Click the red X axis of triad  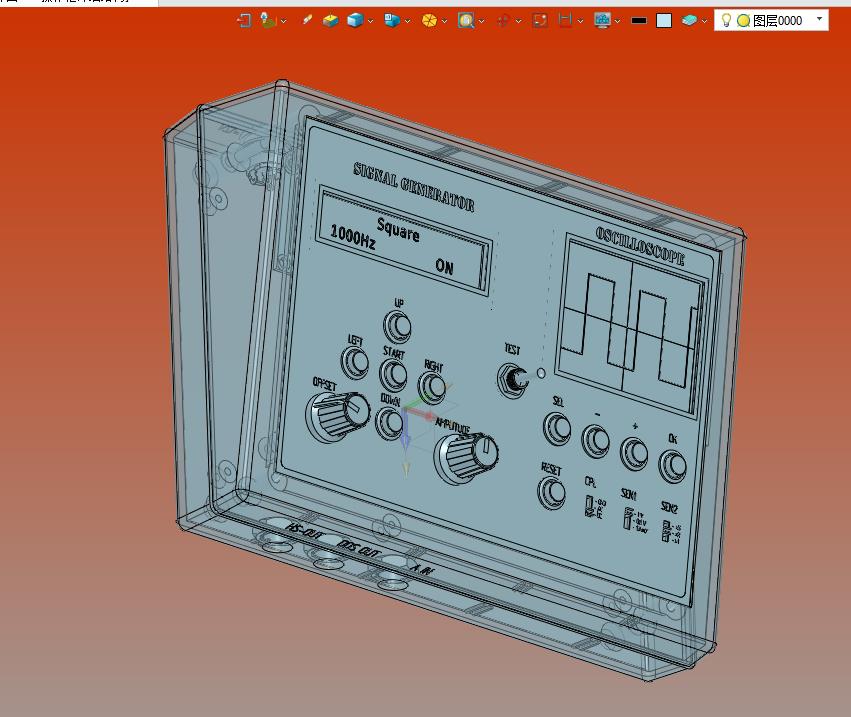pos(421,415)
